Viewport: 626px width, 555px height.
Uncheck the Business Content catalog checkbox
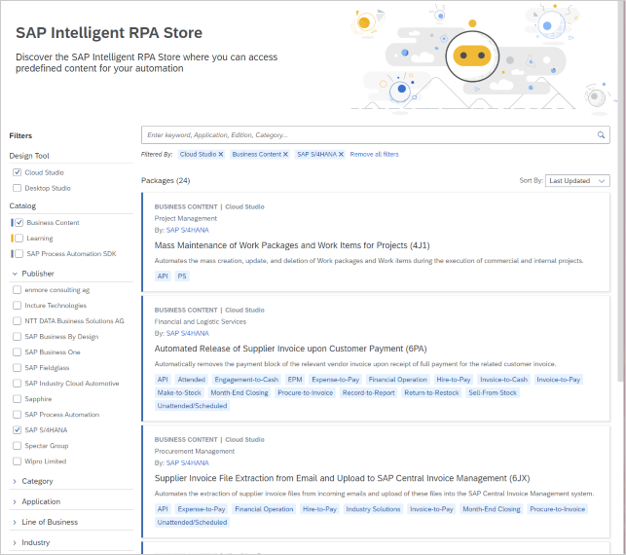(19, 223)
